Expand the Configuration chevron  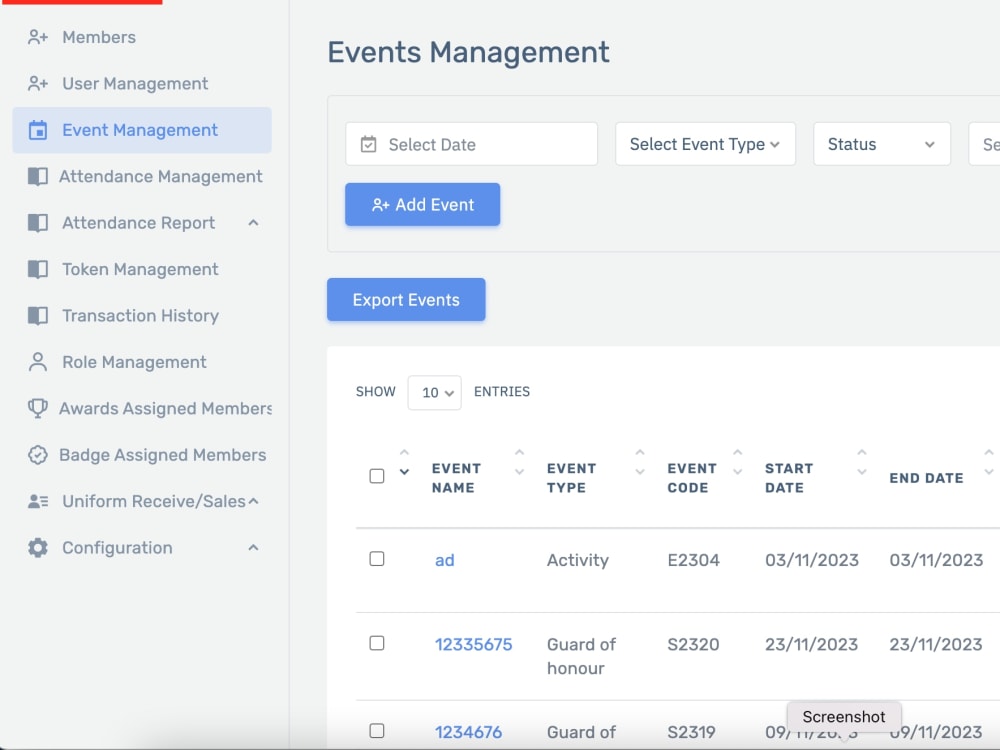coord(253,548)
